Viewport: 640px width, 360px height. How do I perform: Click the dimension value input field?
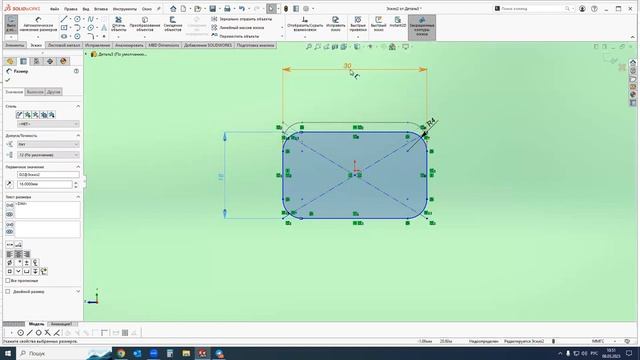tap(44, 184)
